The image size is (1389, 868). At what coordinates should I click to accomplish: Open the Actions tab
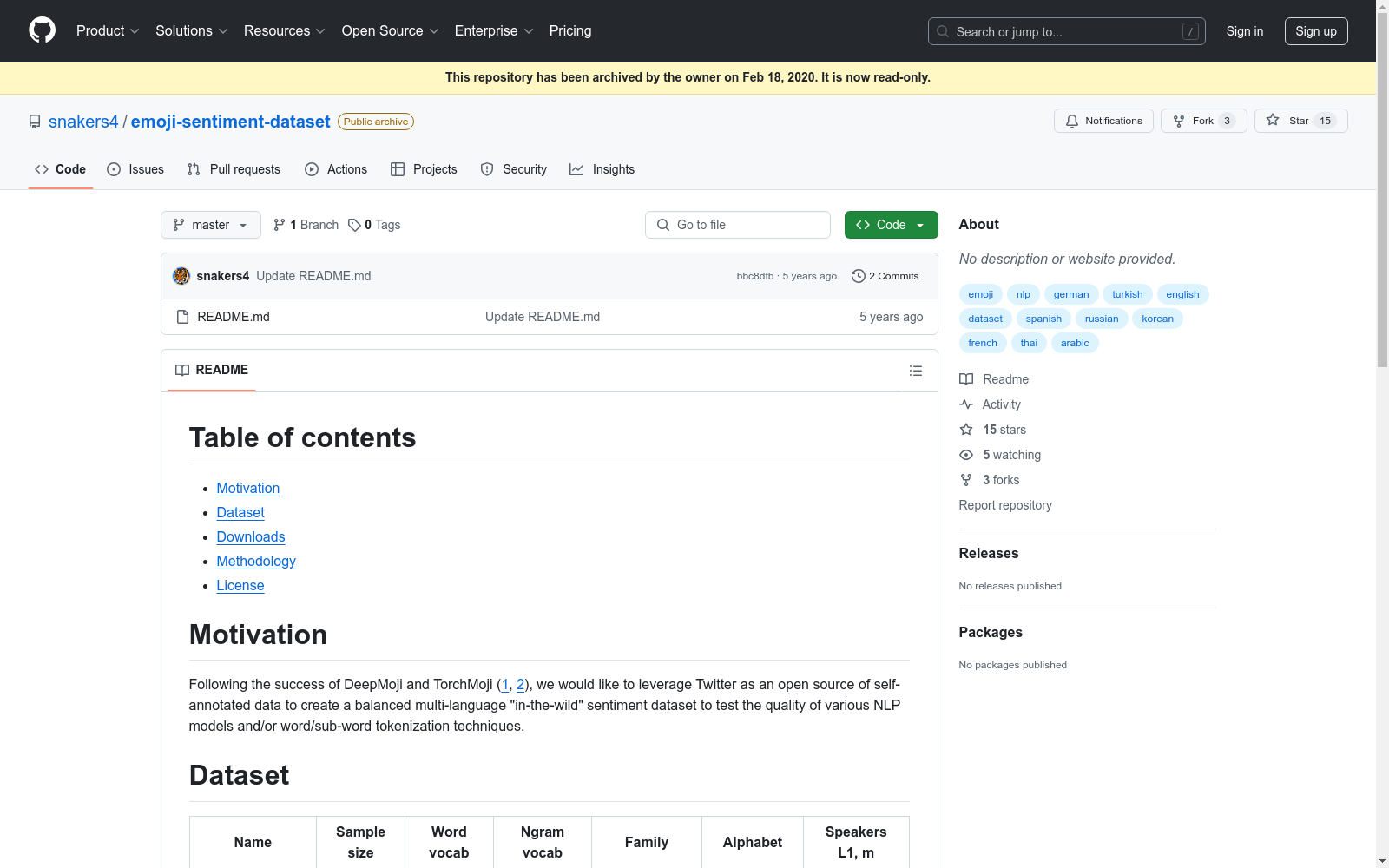[x=336, y=169]
